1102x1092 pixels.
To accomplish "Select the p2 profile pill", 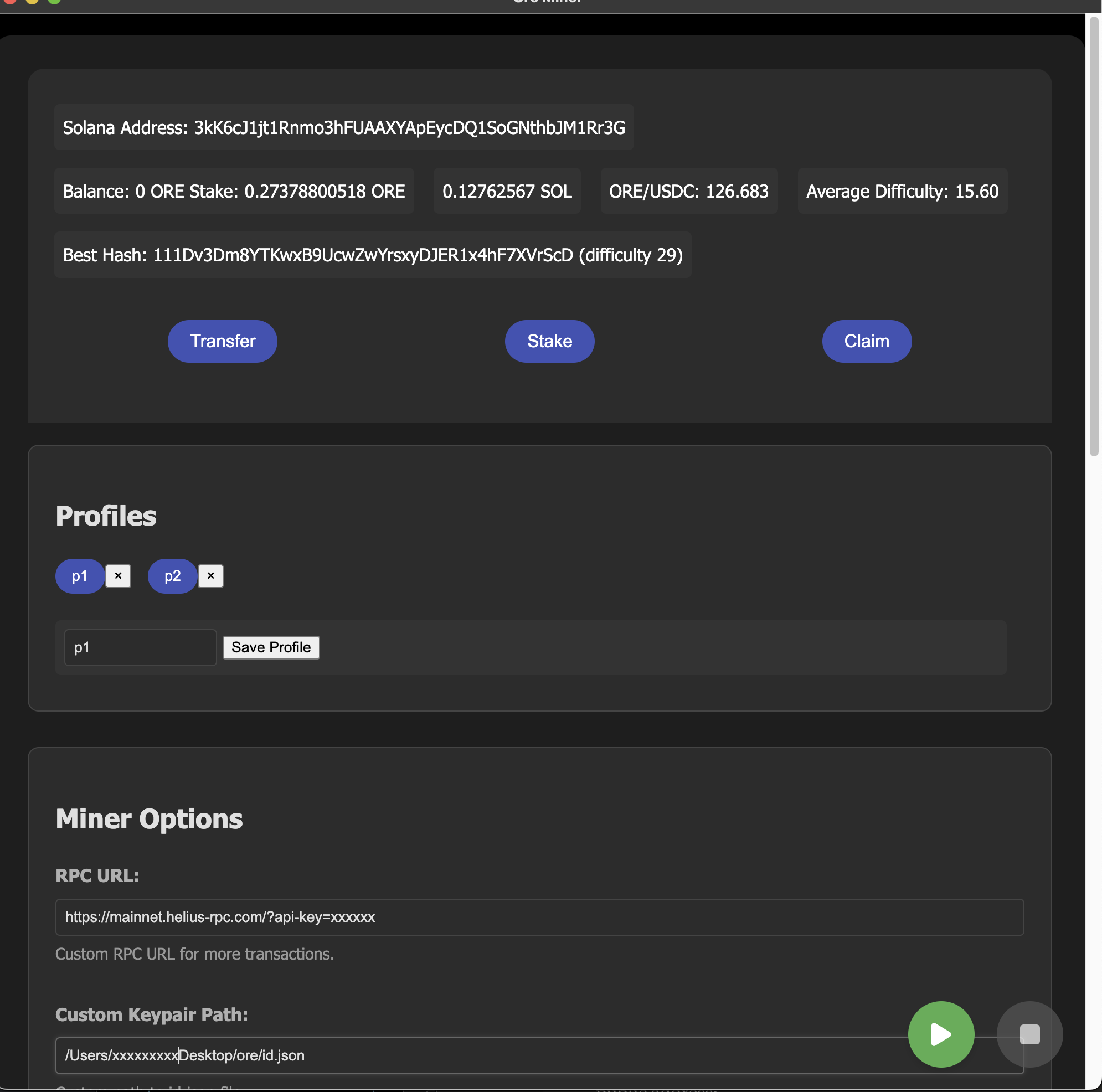I will point(172,576).
